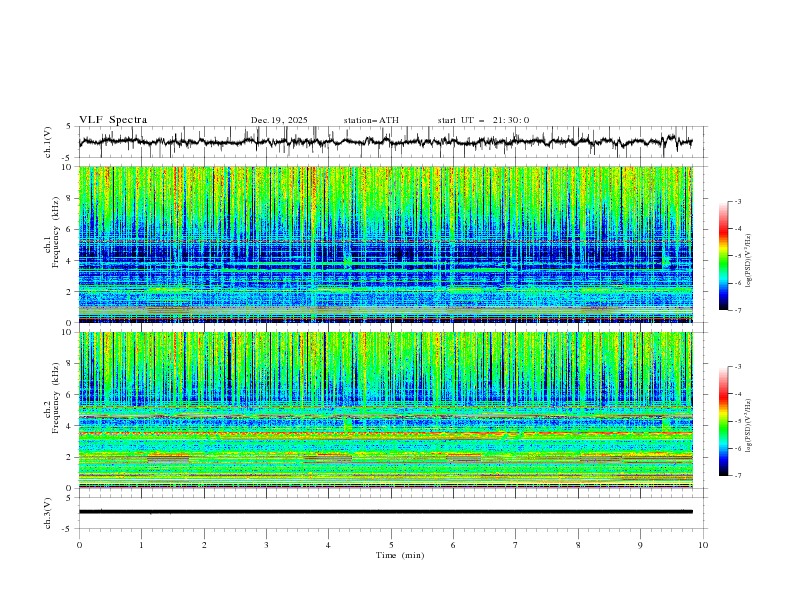Image resolution: width=792 pixels, height=612 pixels.
Task: Click the 'ch.3(V)' axis label
Action: coord(48,513)
